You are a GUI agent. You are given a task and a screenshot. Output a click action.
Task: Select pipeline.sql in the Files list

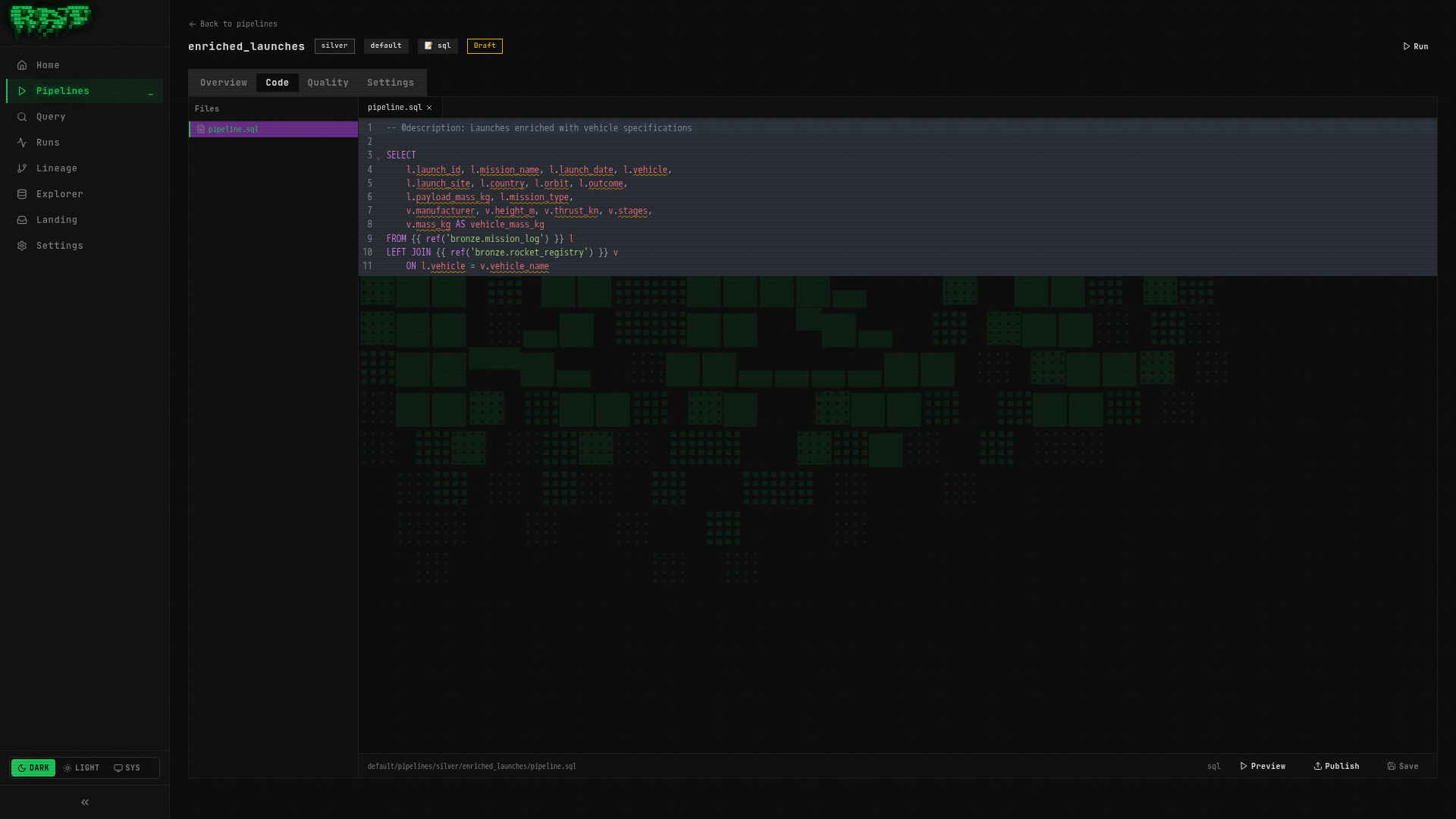[x=233, y=129]
